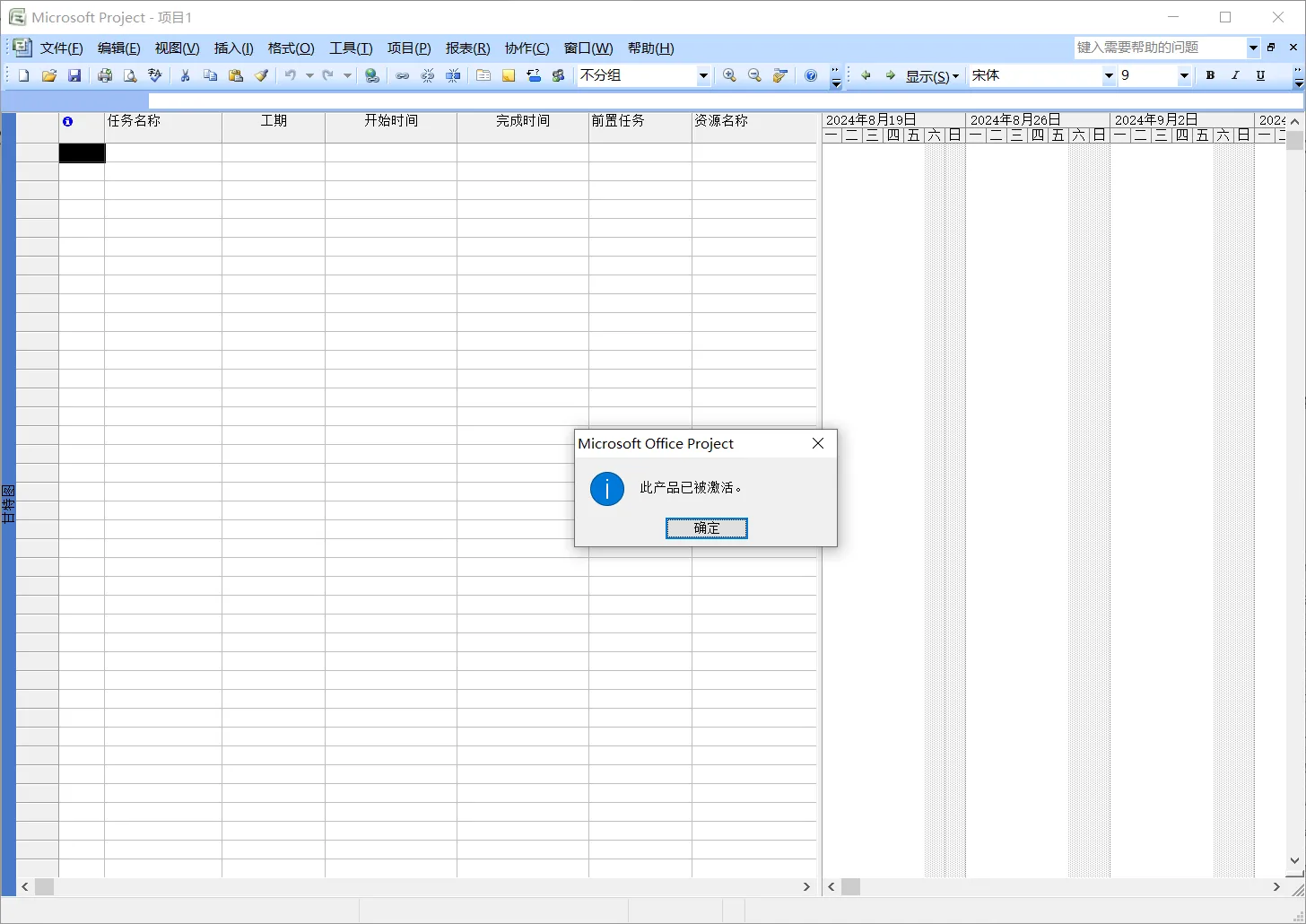
Task: Outdent task with left green arrow
Action: 866,76
